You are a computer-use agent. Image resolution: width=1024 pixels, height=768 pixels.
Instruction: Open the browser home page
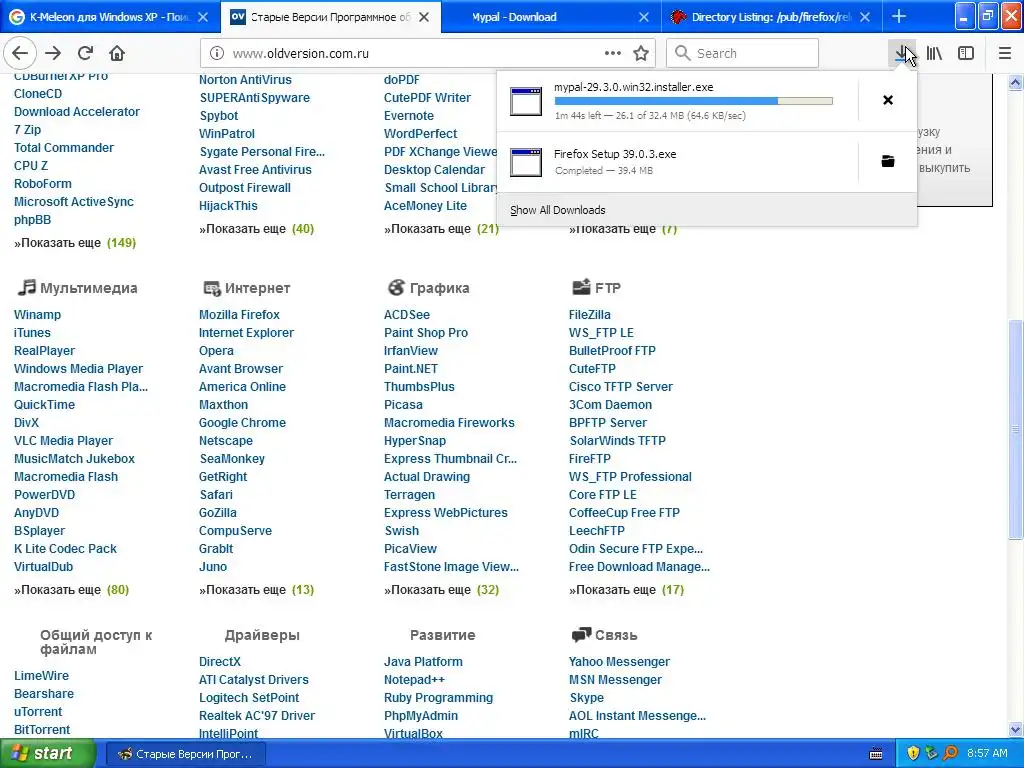[x=117, y=54]
